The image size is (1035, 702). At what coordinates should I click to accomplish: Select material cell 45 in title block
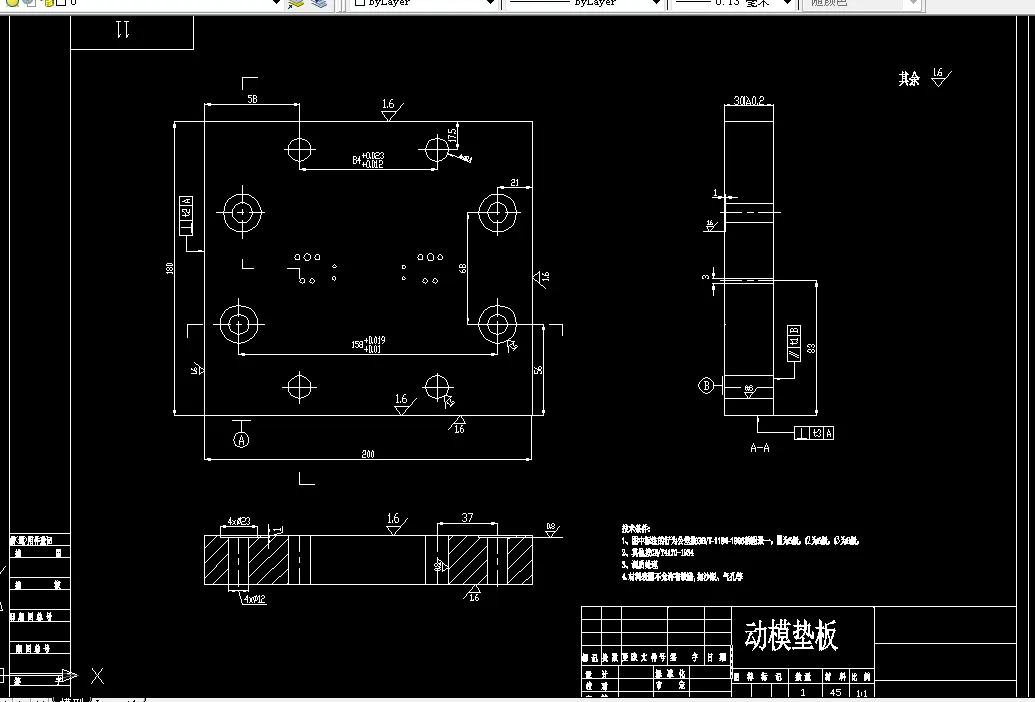(836, 693)
